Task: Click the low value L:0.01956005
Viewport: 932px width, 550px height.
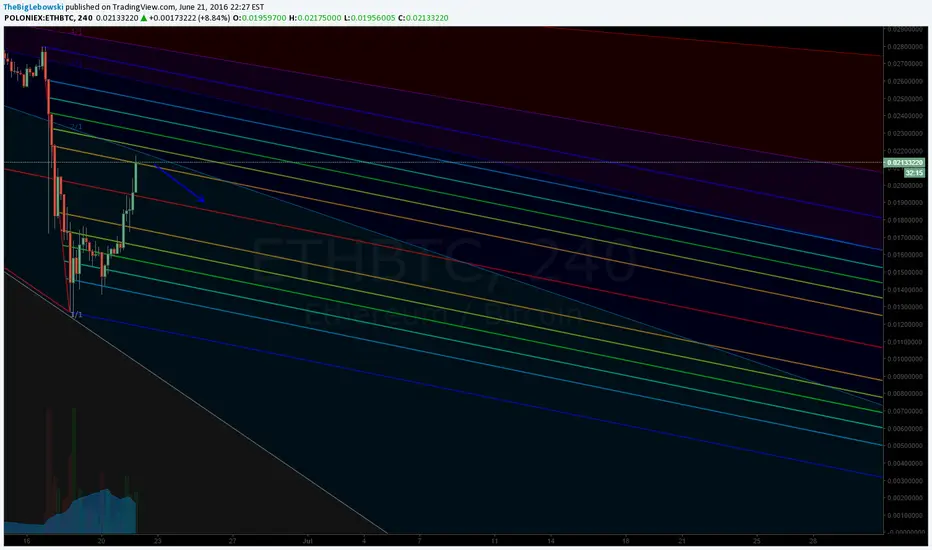Action: click(370, 18)
